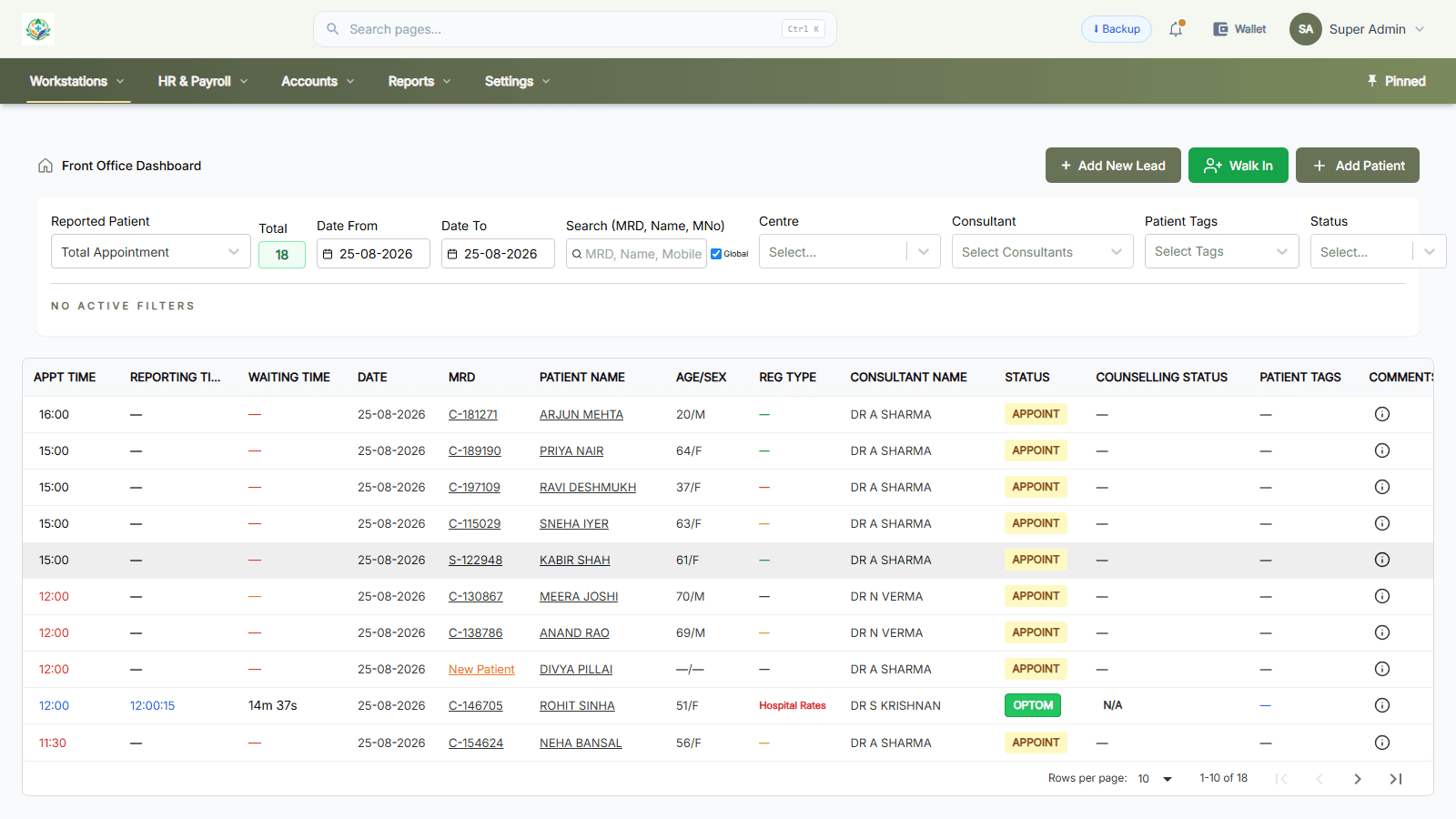The height and width of the screenshot is (819, 1456).
Task: Open comment info for MEERA JOSHI
Action: (1382, 596)
